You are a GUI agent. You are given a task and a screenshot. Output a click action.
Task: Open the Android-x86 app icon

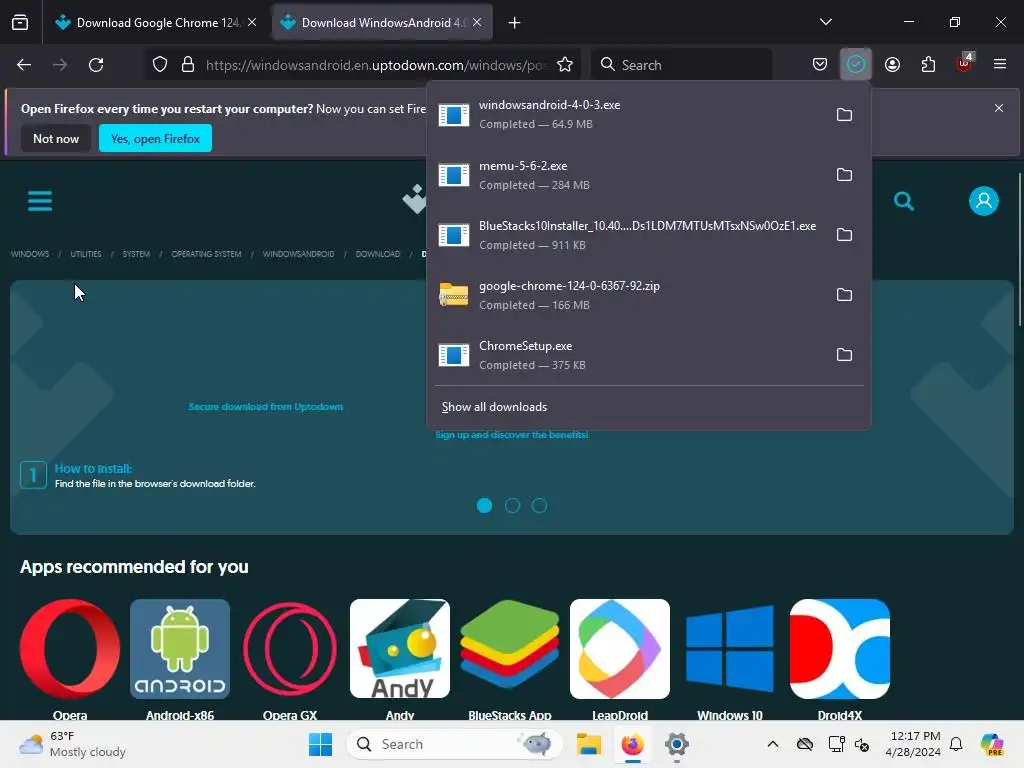(180, 649)
